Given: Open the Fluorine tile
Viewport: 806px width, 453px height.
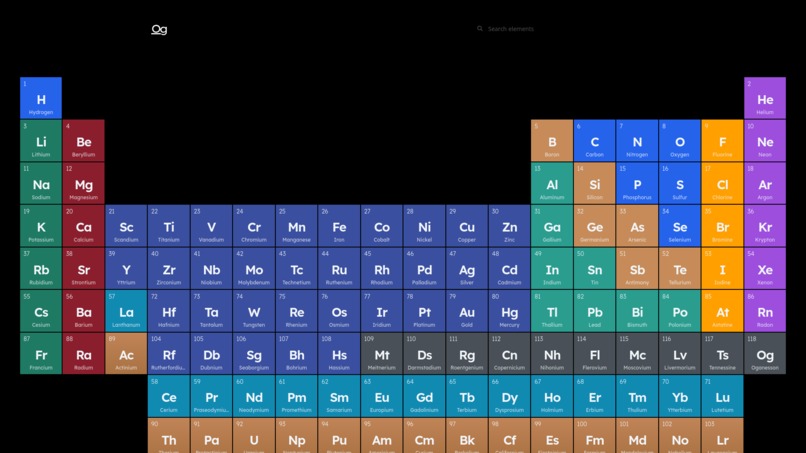Looking at the screenshot, I should click(x=722, y=140).
